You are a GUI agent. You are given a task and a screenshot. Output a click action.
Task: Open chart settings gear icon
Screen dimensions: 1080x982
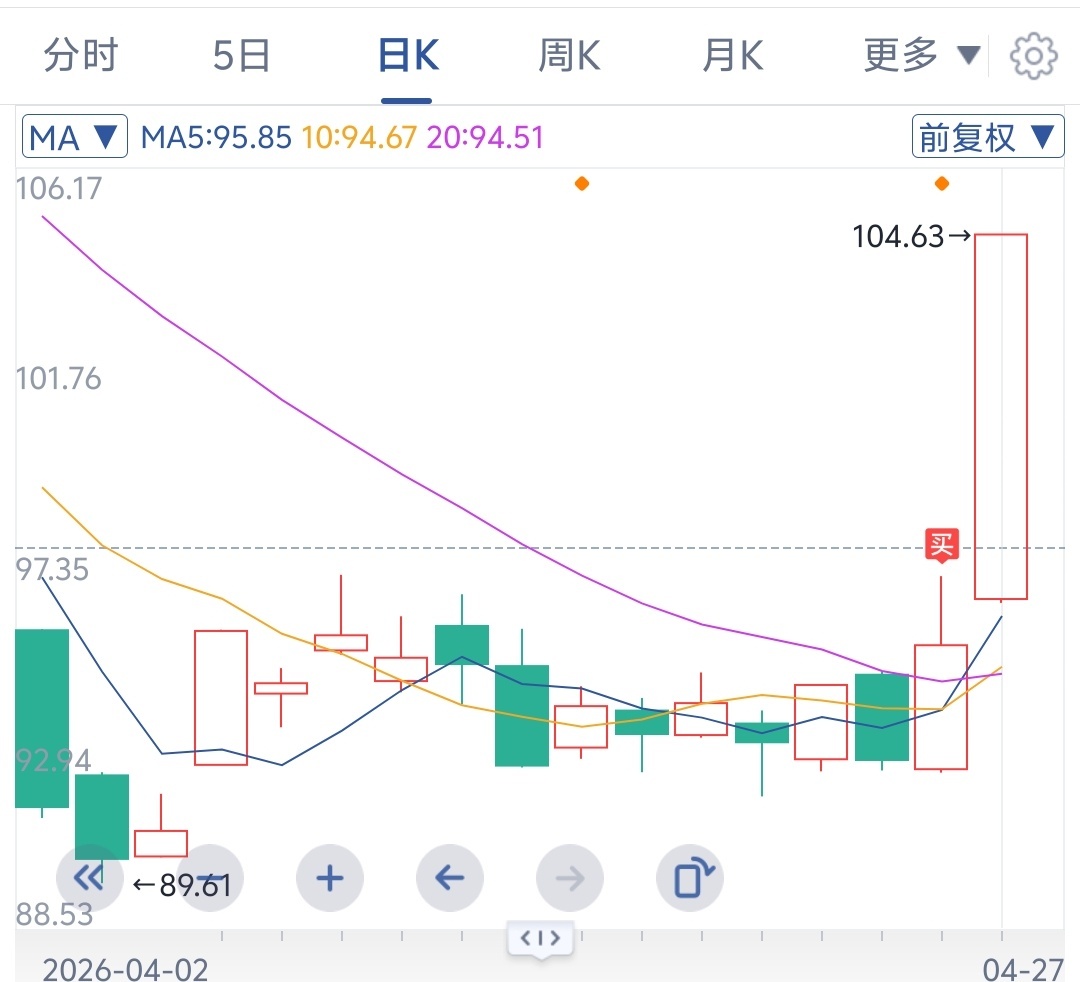click(1033, 56)
